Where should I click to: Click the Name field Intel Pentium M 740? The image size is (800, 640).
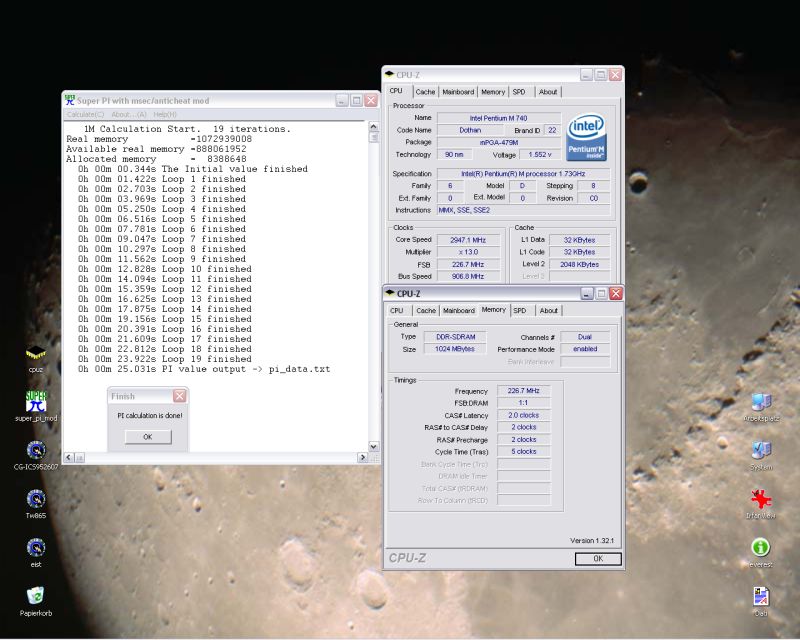tap(498, 118)
